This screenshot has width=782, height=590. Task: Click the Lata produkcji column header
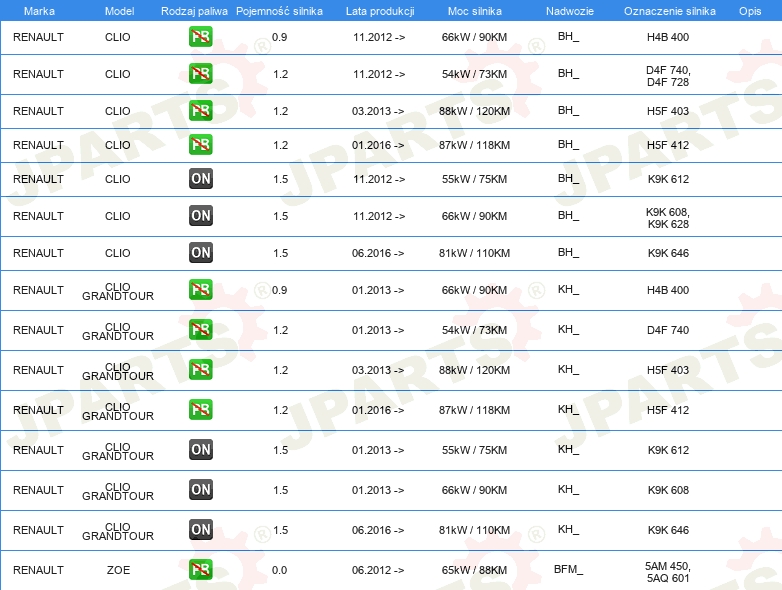point(380,11)
